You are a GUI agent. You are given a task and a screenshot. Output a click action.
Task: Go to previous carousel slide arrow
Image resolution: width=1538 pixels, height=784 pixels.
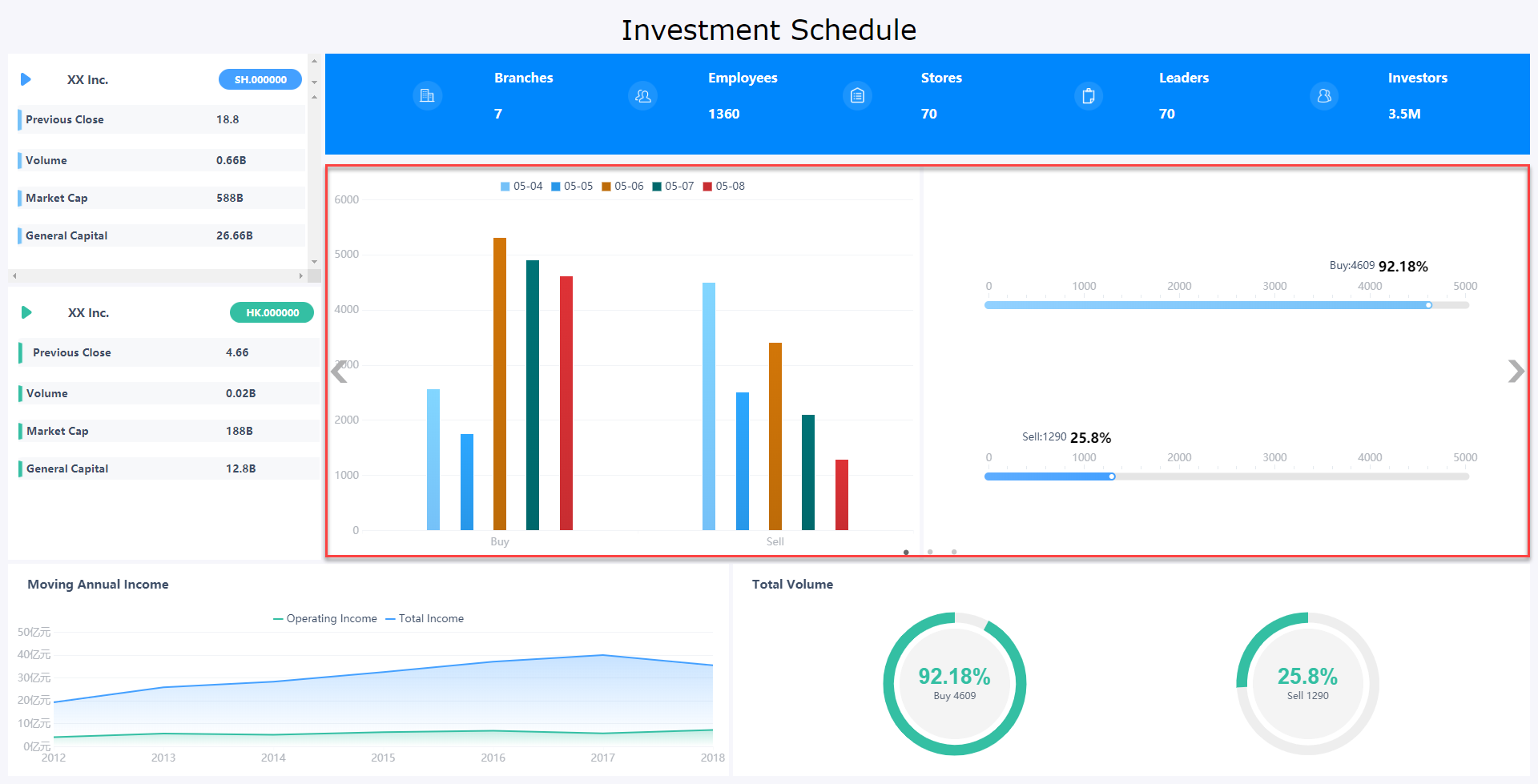340,371
